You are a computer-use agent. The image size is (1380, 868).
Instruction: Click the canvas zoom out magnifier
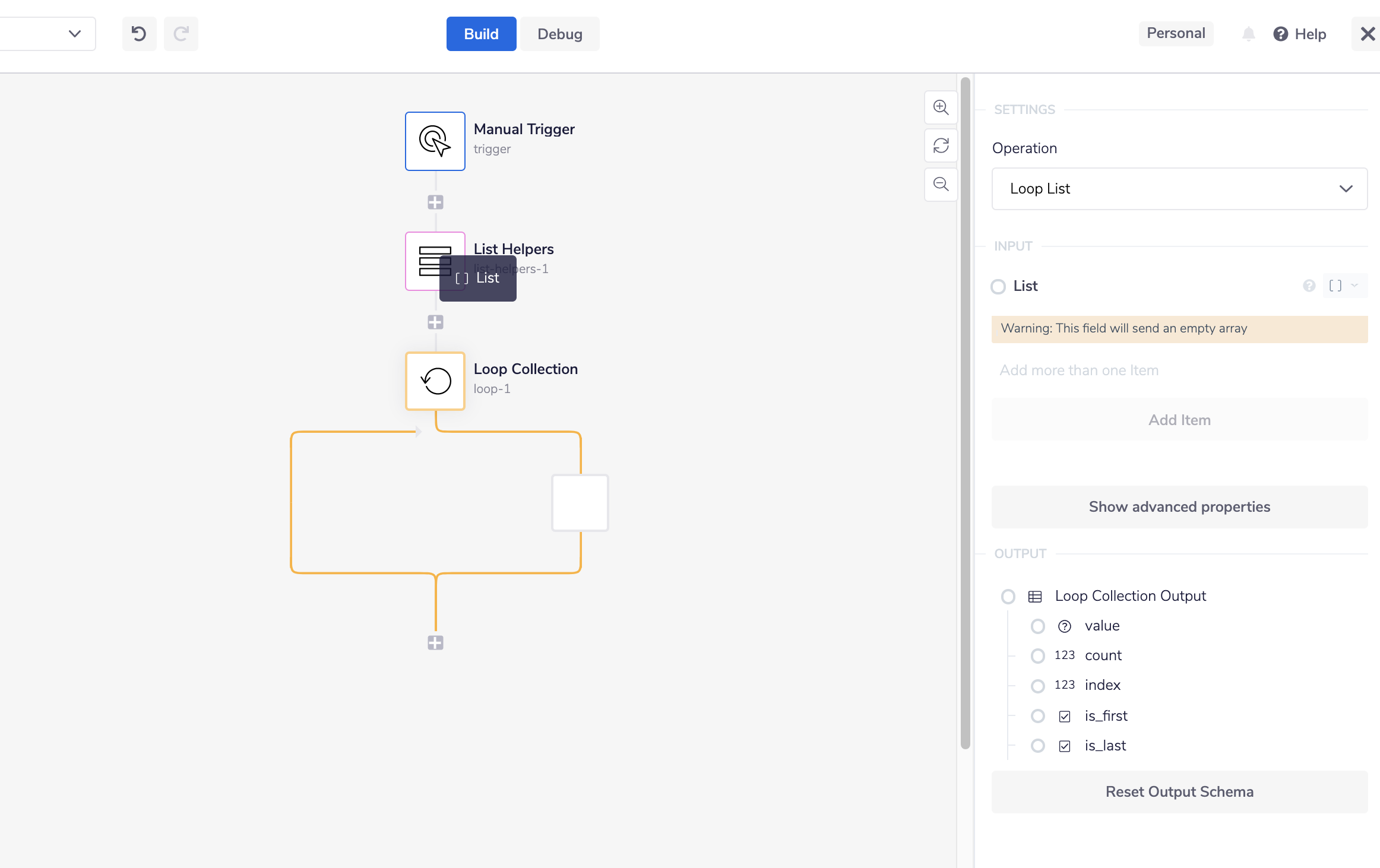click(x=941, y=184)
